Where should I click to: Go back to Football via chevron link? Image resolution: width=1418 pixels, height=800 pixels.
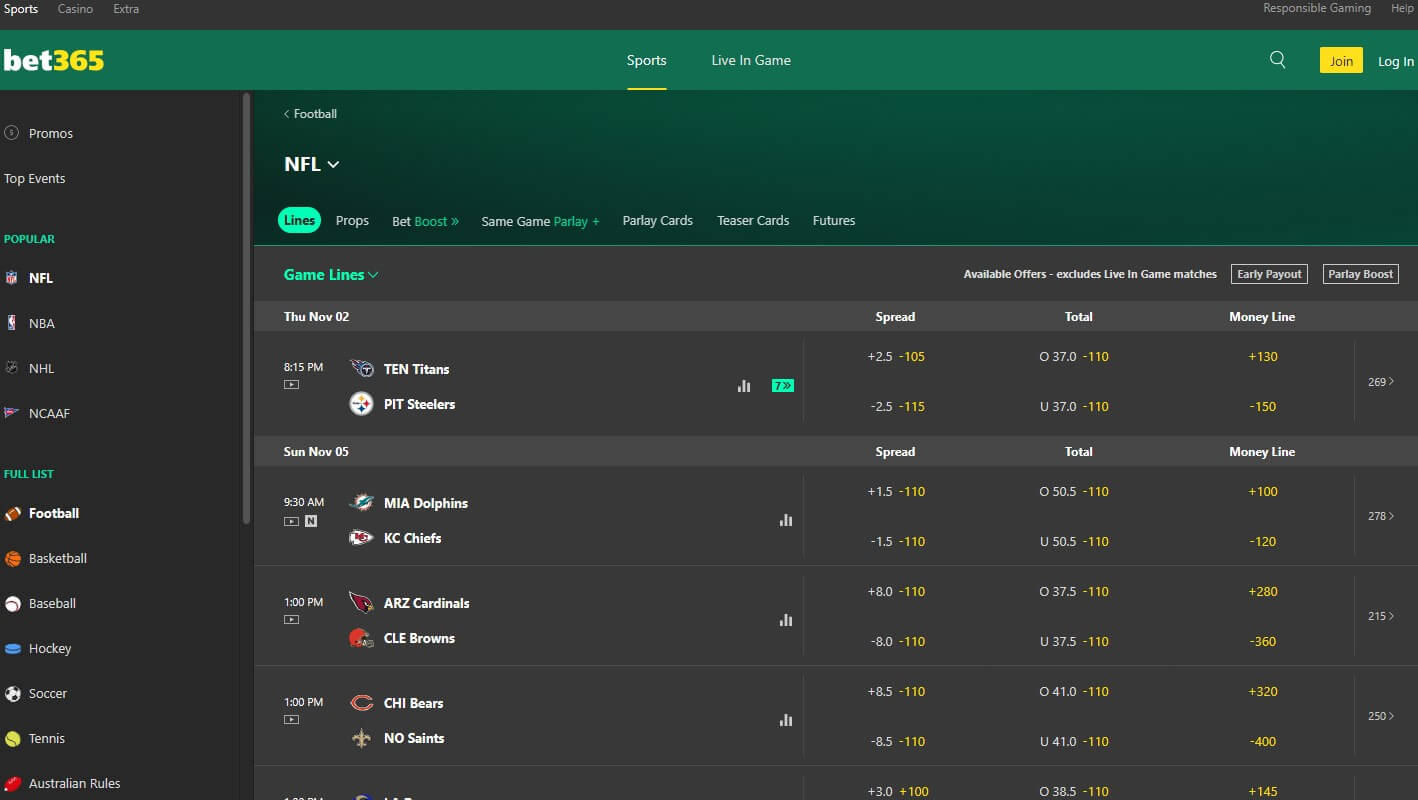pyautogui.click(x=310, y=114)
